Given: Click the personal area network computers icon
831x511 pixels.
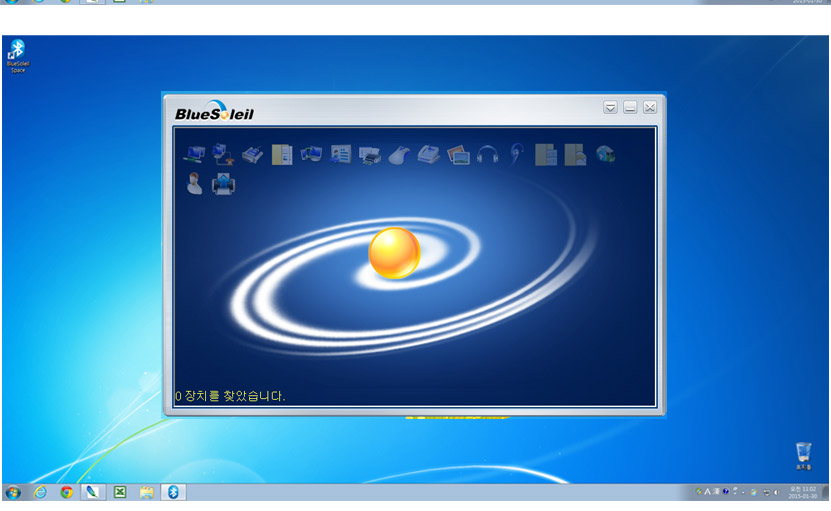Looking at the screenshot, I should click(194, 155).
